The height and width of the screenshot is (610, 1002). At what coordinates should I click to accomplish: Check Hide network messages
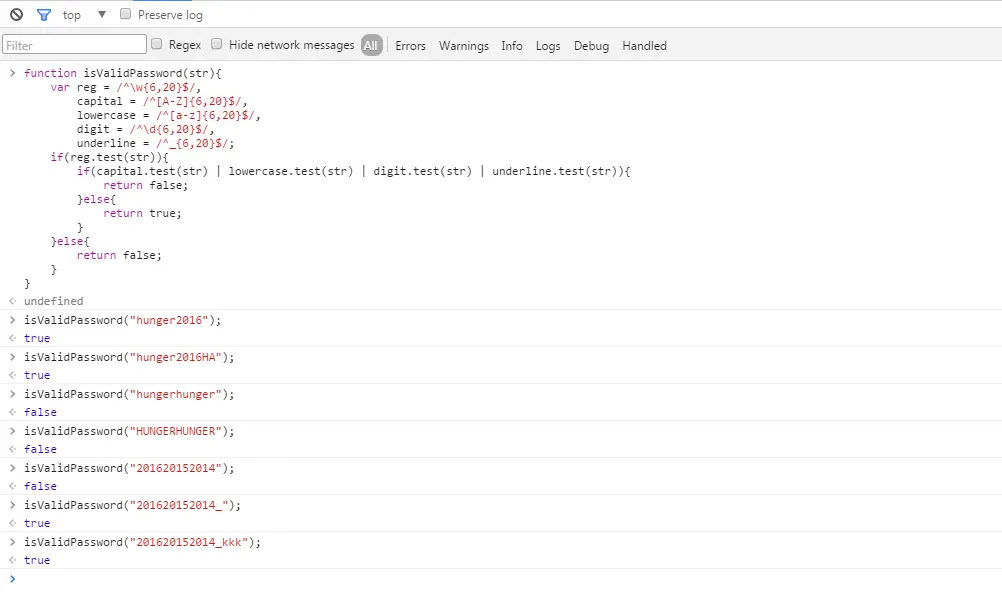[x=217, y=43]
